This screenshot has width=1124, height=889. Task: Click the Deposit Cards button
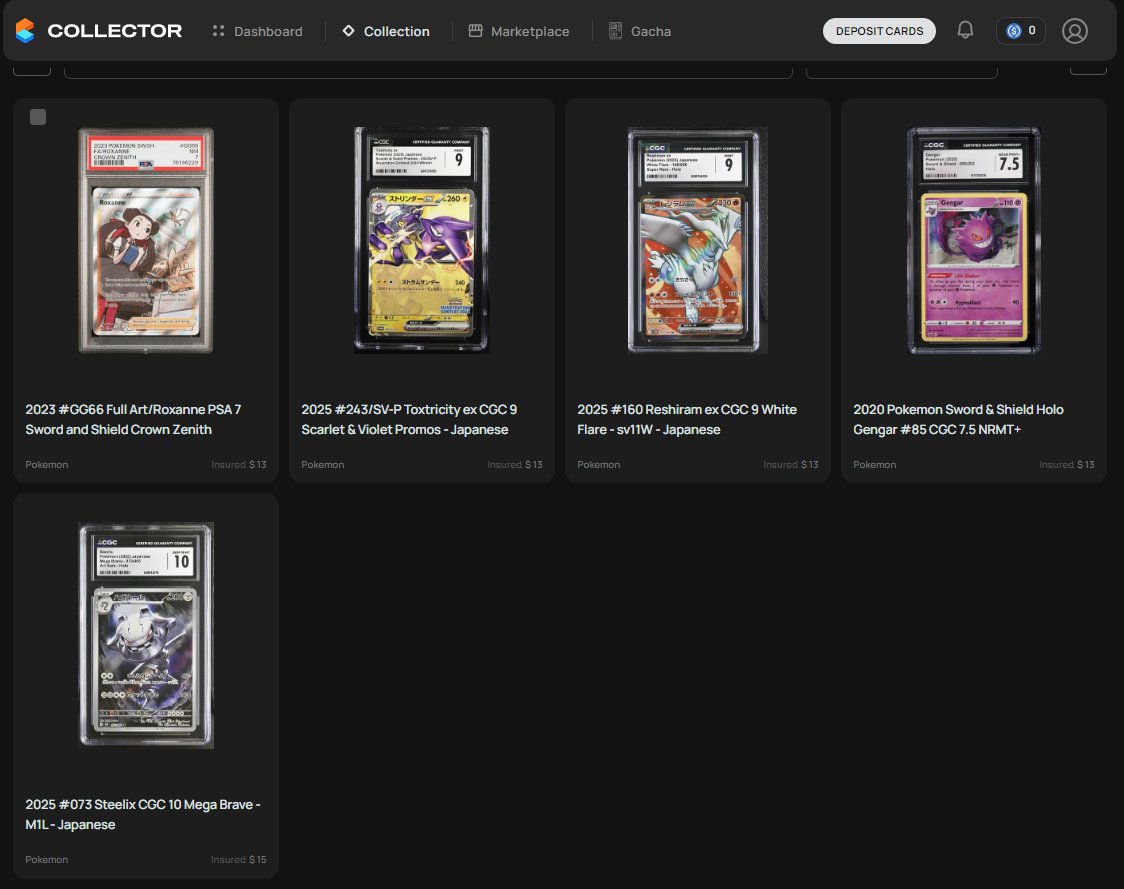coord(879,31)
